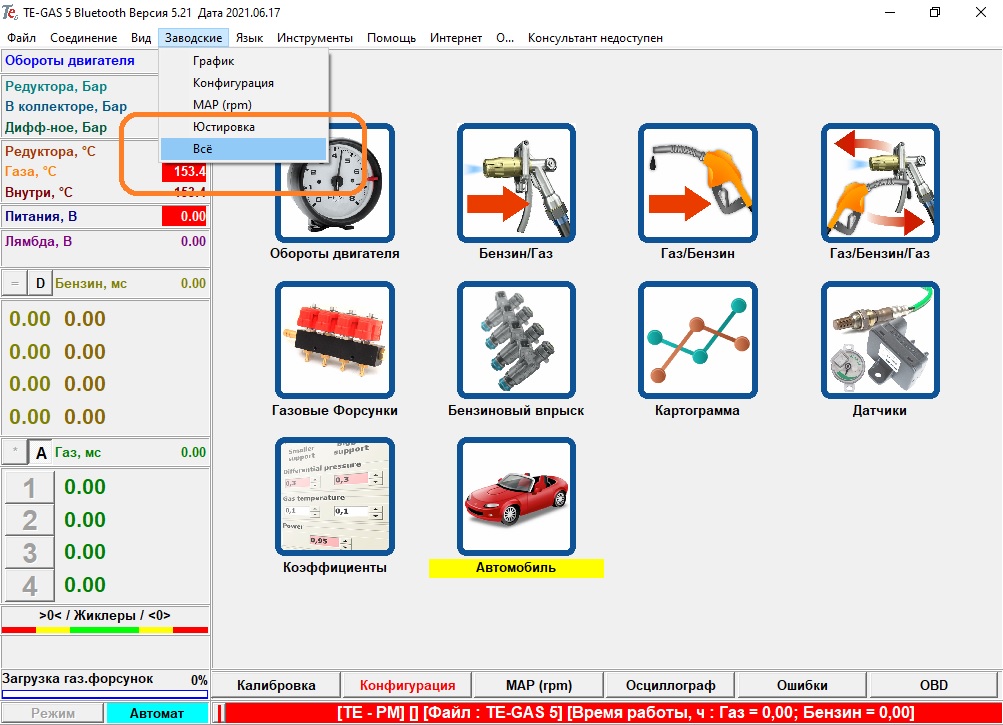Open the Соединение menu

point(84,38)
